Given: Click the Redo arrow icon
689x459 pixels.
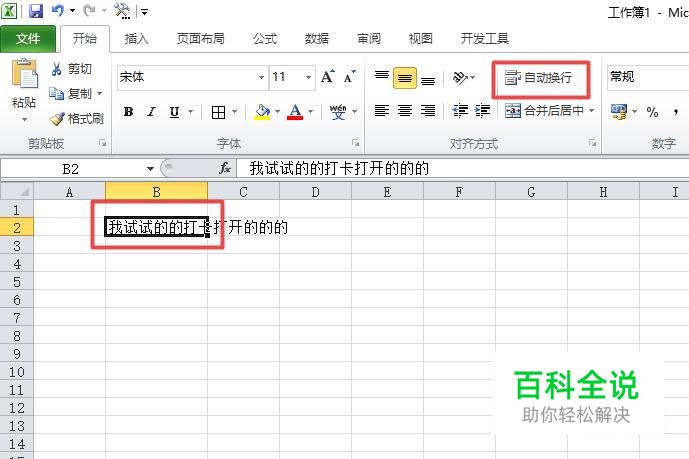Looking at the screenshot, I should [89, 11].
